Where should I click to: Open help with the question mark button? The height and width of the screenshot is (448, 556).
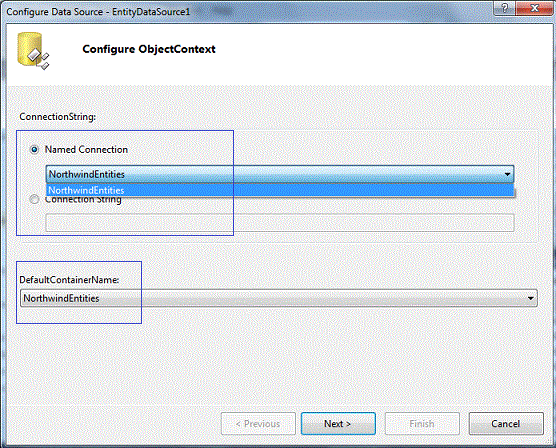click(505, 8)
